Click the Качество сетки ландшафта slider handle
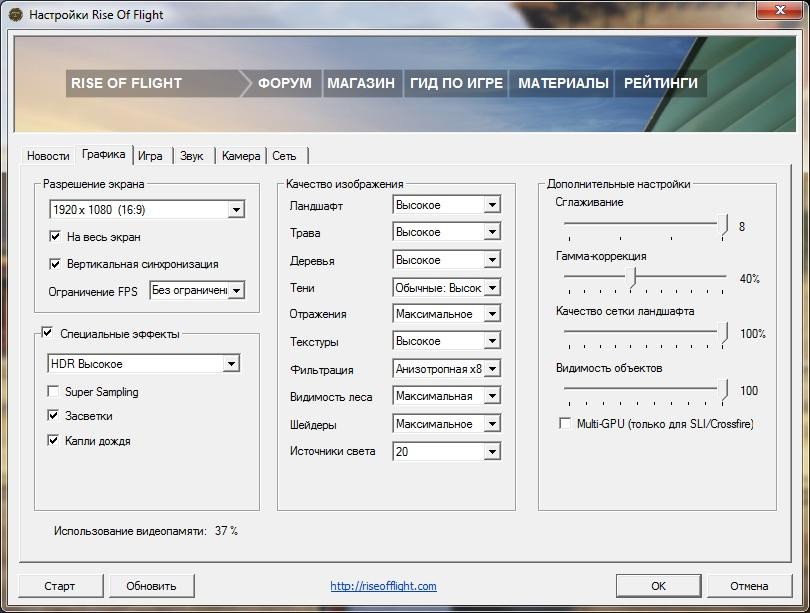The height and width of the screenshot is (613, 810). (x=724, y=333)
